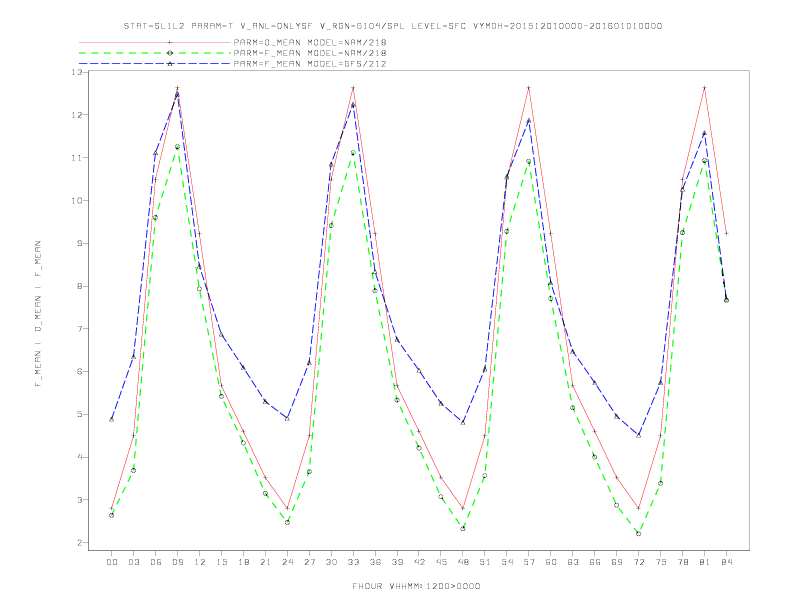
Task: Click the y-axis tick label 12
Action: (x=76, y=115)
